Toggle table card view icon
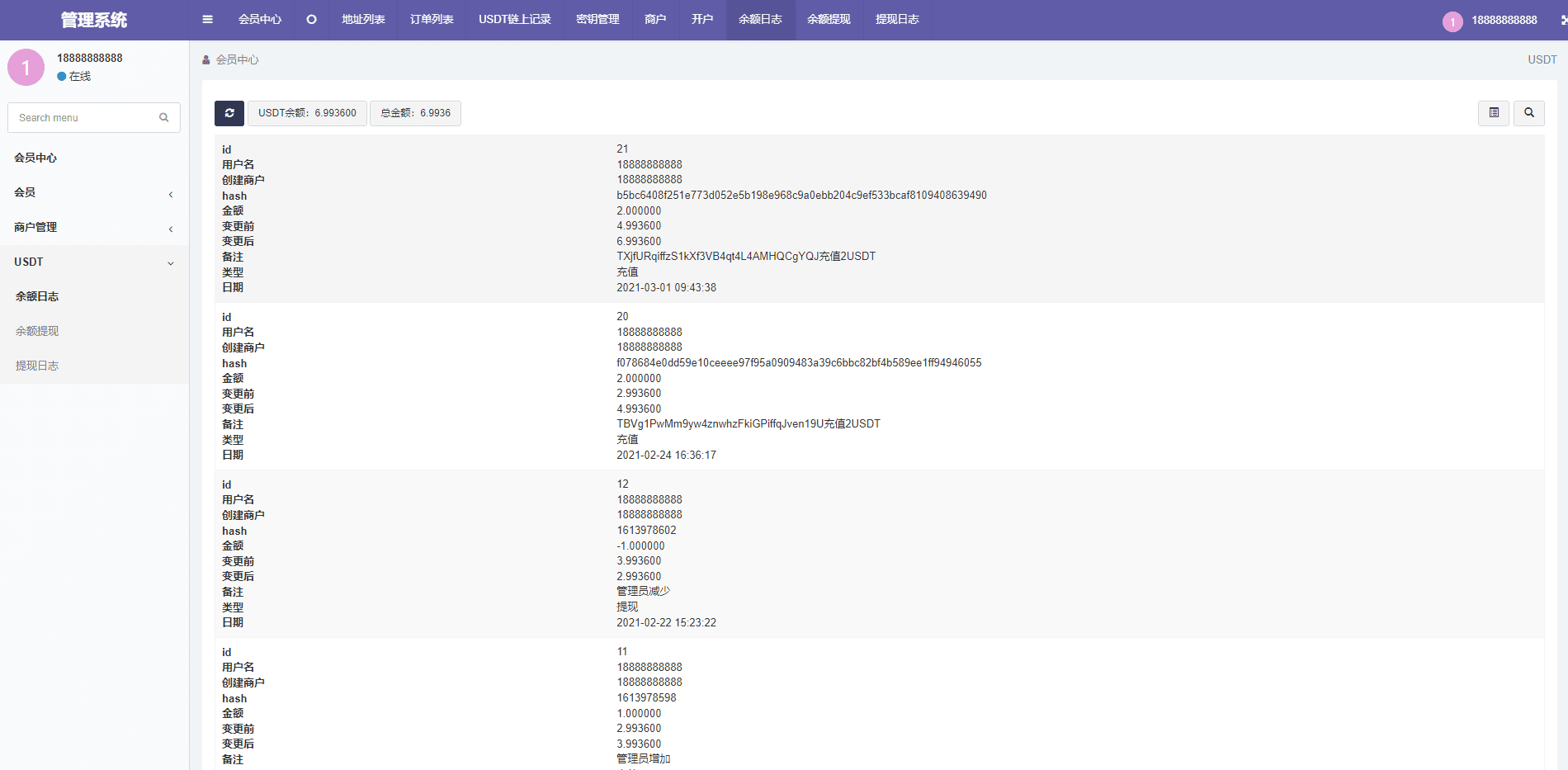Image resolution: width=1568 pixels, height=770 pixels. point(1494,113)
